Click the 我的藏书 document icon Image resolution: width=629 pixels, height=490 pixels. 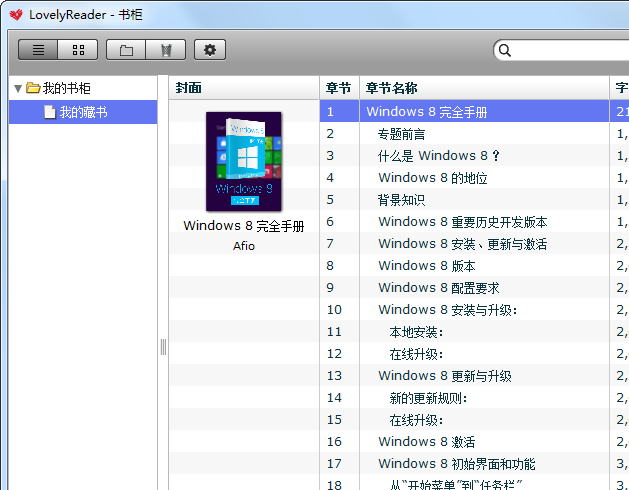coord(49,112)
